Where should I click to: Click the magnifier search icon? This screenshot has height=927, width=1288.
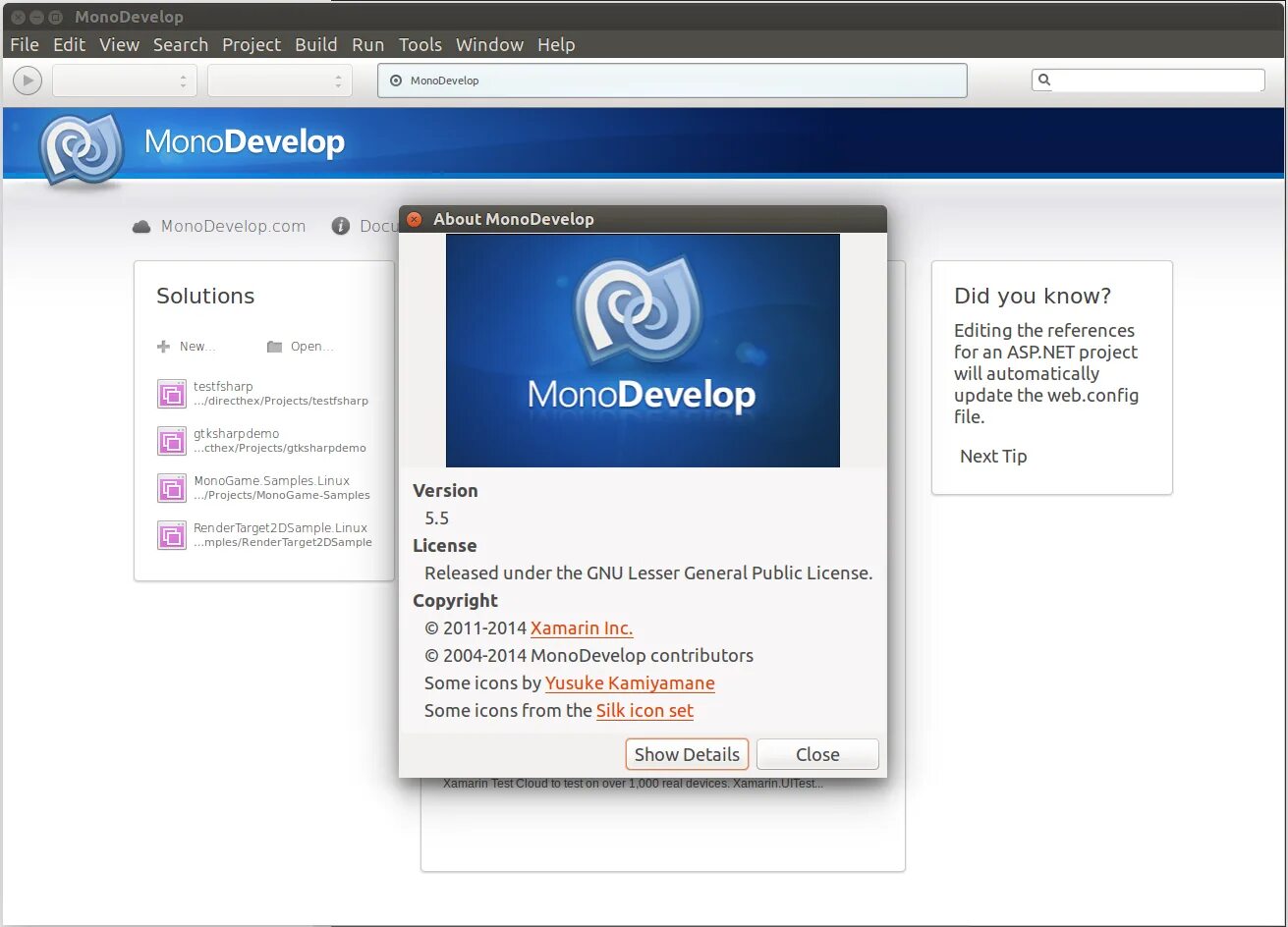(1044, 80)
